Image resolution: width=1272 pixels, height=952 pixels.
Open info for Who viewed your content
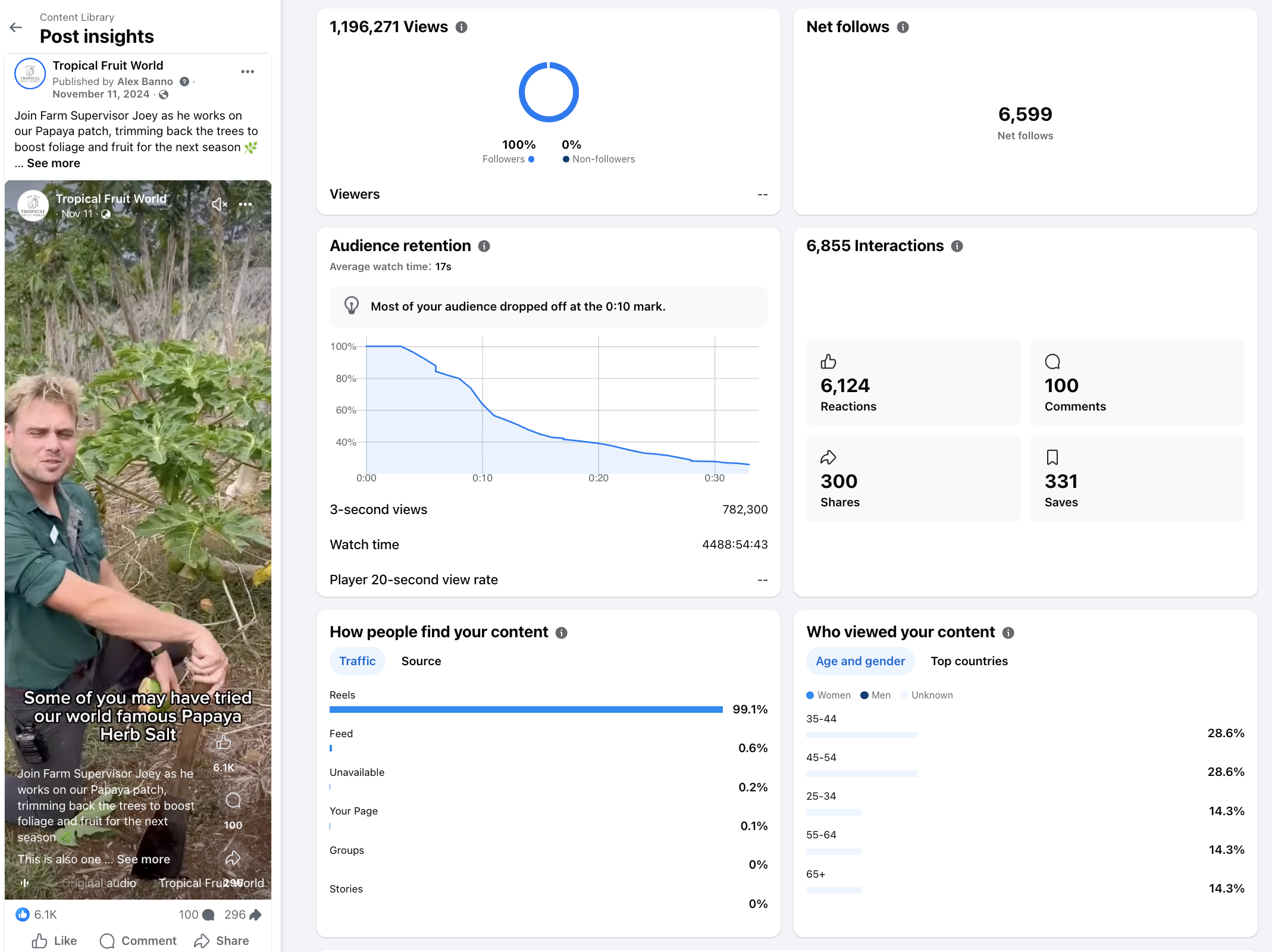1008,632
